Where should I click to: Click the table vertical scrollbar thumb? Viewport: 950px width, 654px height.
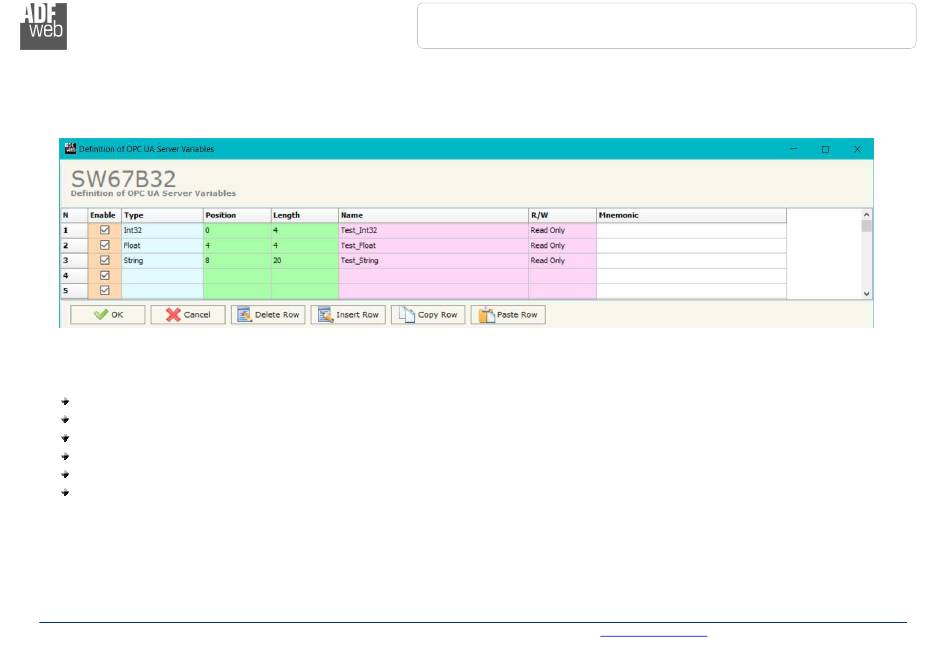(866, 226)
